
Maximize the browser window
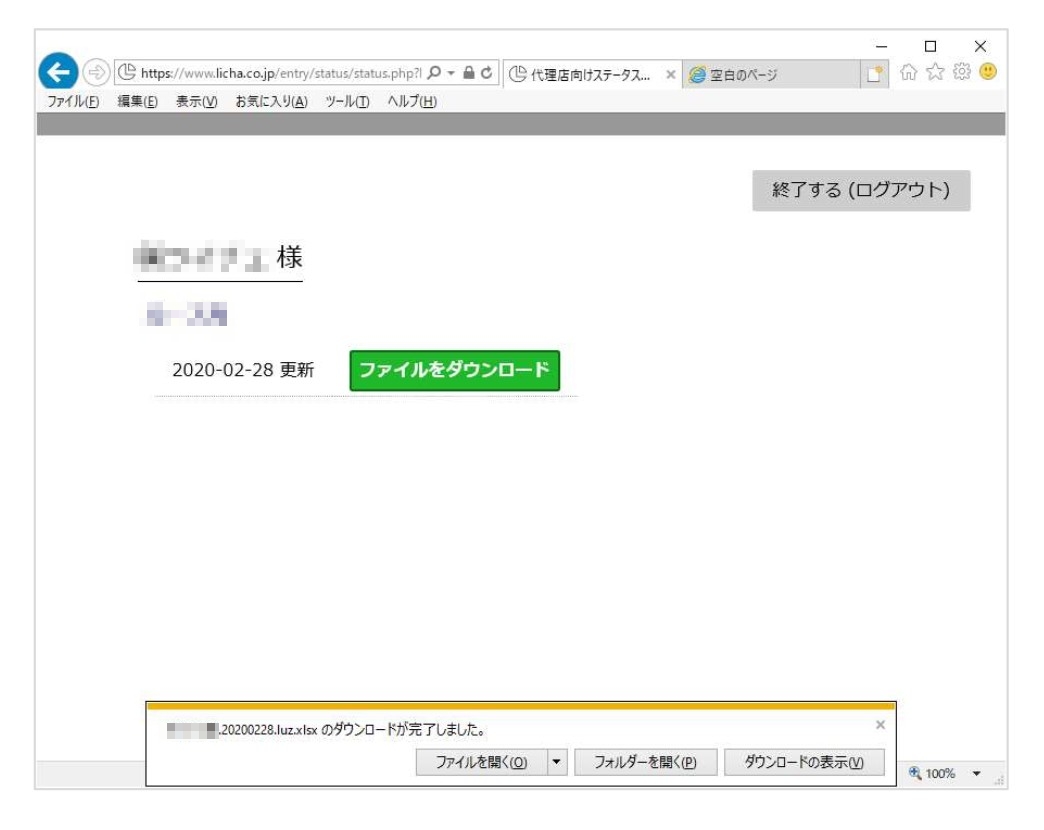930,47
